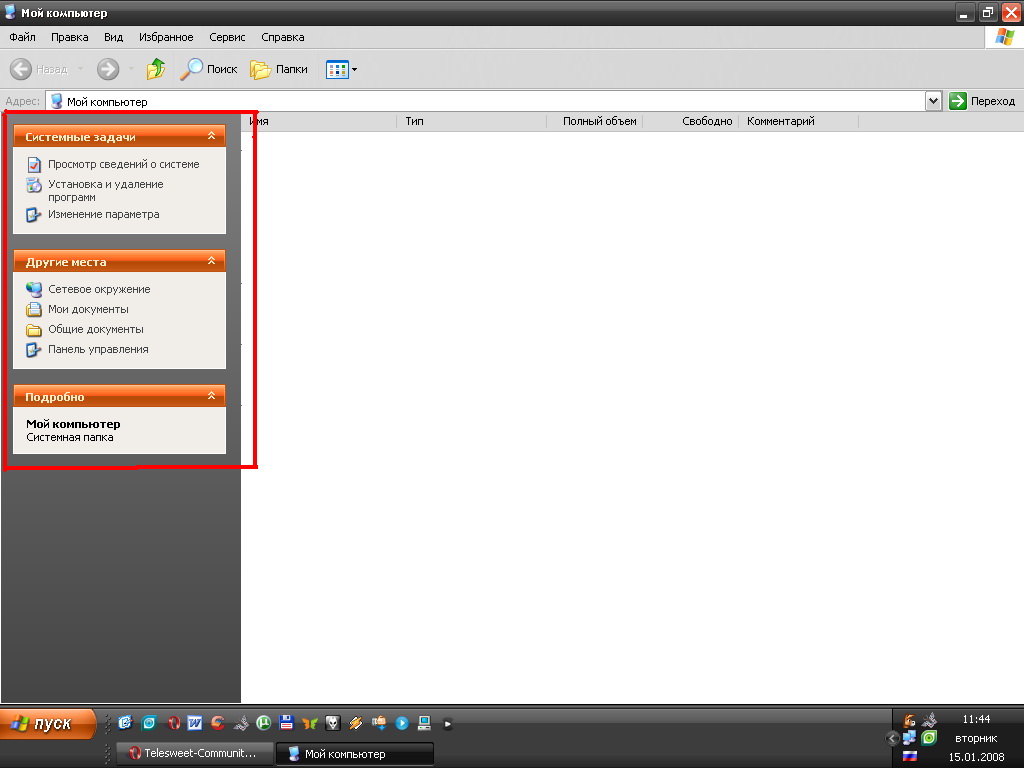Open the Правка menu

pyautogui.click(x=69, y=37)
